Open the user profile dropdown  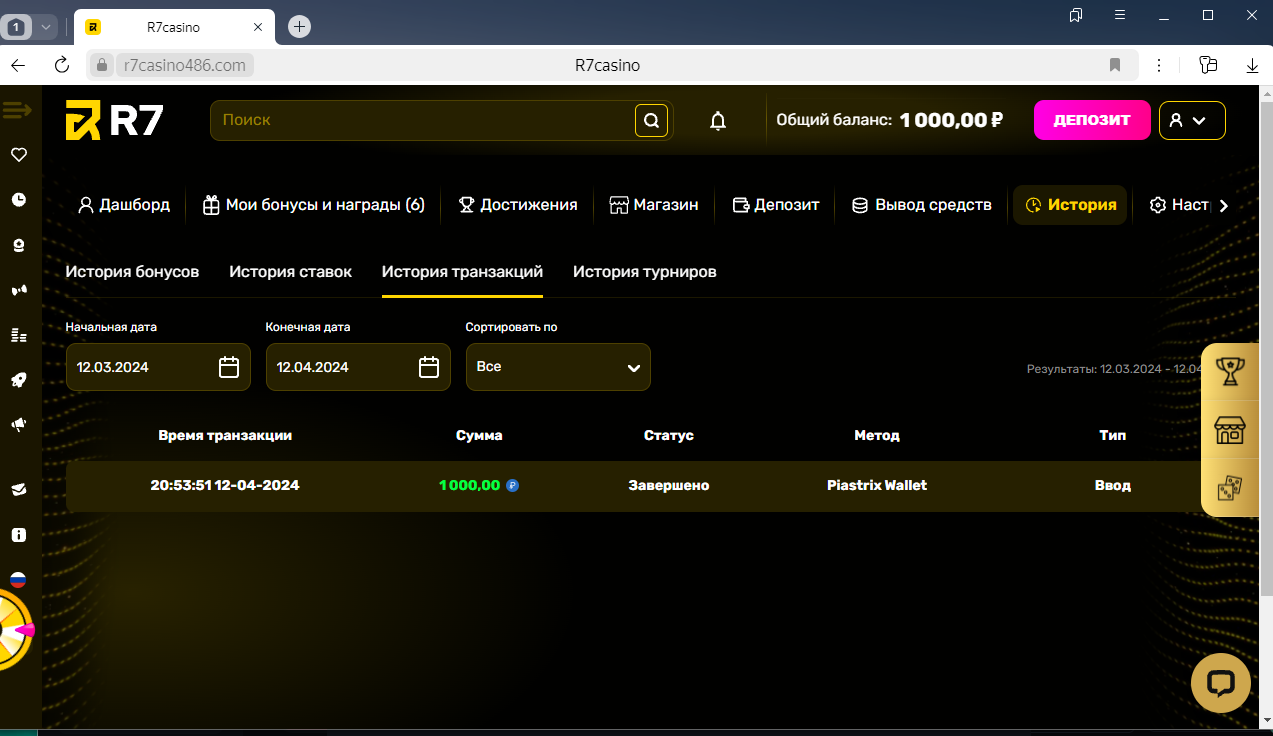tap(1191, 120)
